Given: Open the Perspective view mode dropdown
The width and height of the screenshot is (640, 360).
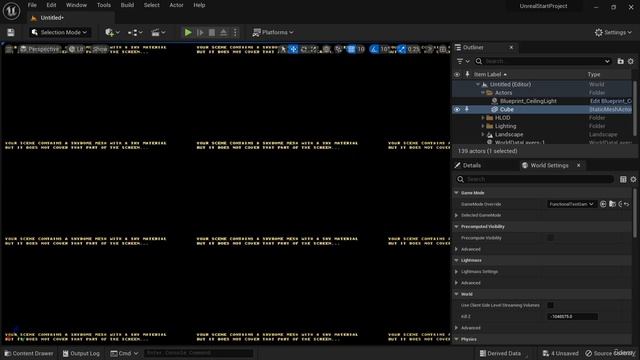Looking at the screenshot, I should (x=40, y=49).
